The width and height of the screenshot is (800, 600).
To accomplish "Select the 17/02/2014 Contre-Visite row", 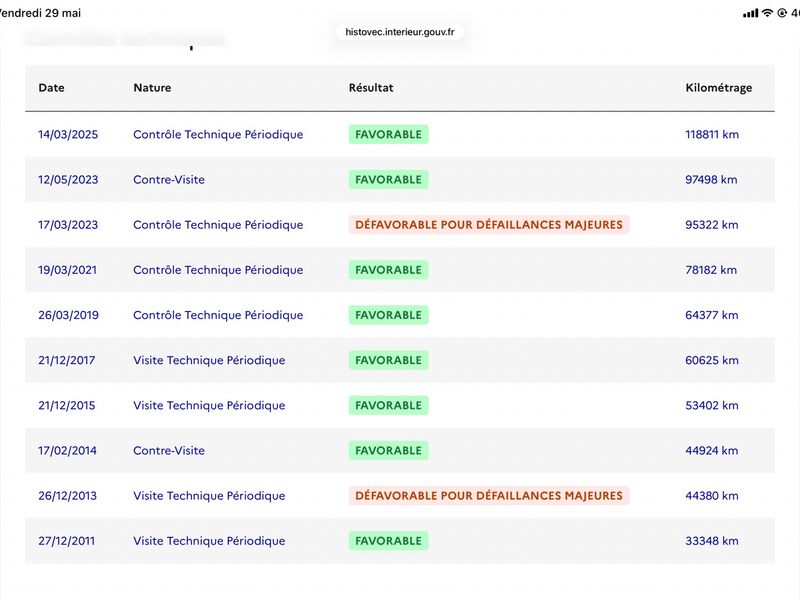I will [400, 451].
